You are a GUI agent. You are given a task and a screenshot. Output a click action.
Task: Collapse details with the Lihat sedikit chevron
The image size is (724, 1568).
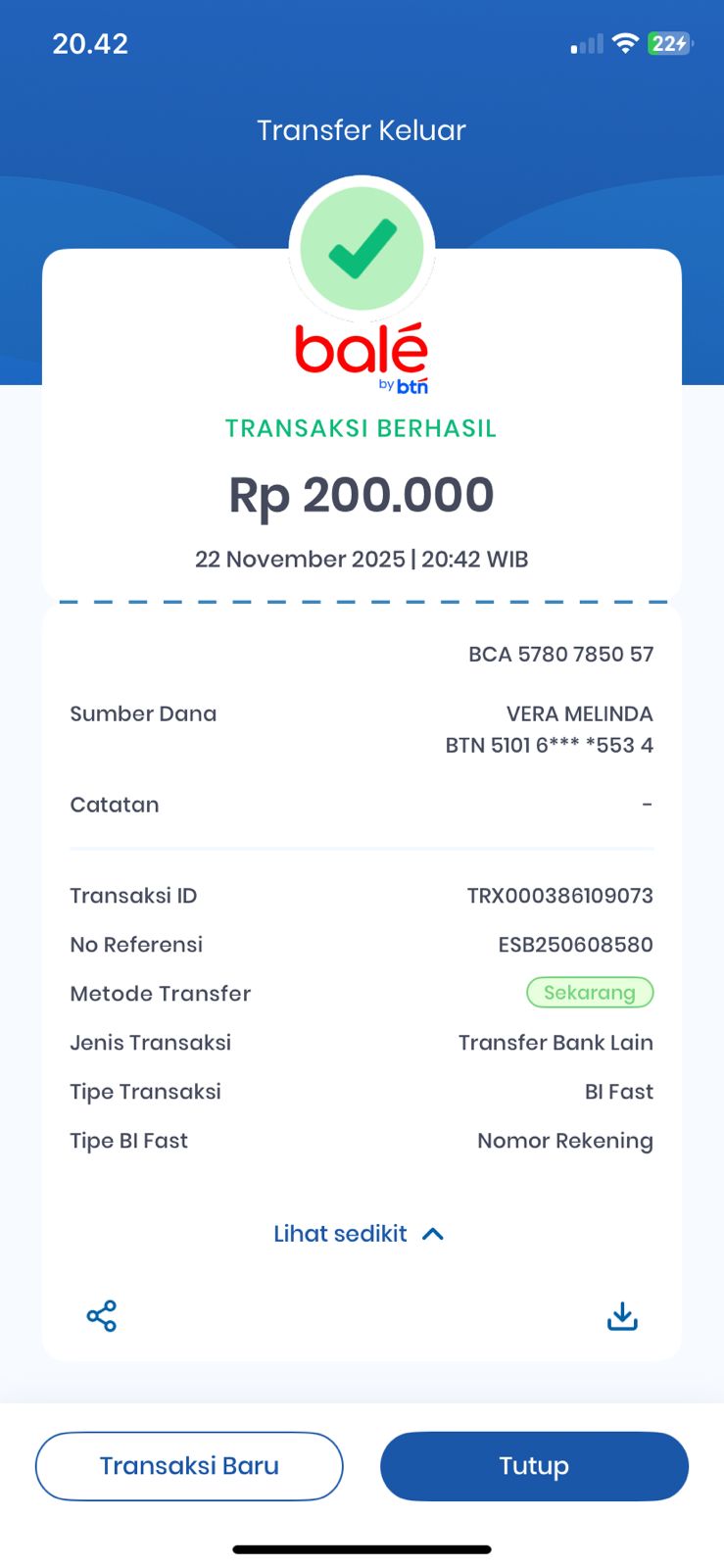tap(433, 1234)
